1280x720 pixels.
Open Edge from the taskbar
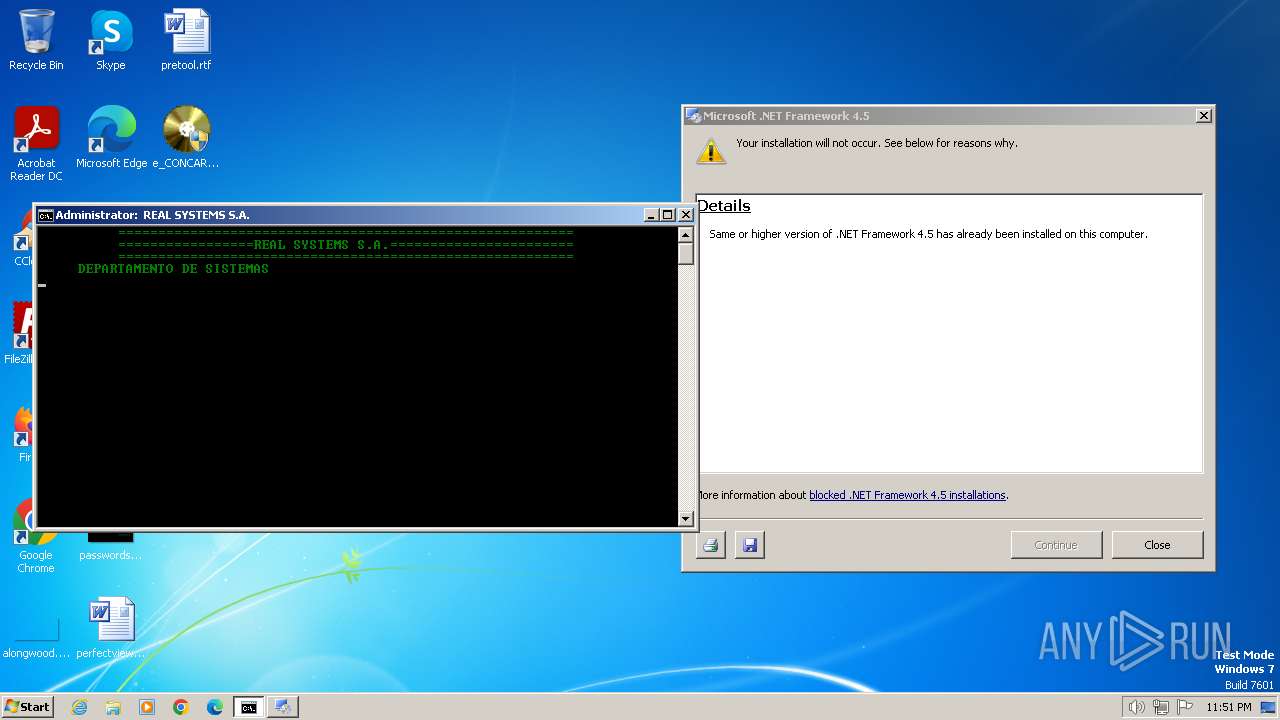pyautogui.click(x=215, y=707)
